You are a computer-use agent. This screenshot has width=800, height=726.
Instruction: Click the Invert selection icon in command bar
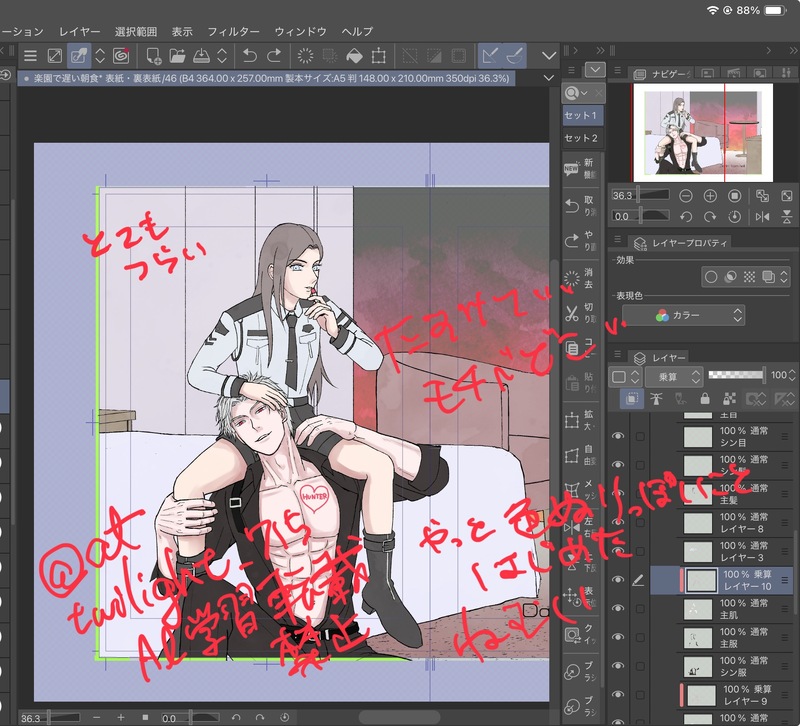434,55
